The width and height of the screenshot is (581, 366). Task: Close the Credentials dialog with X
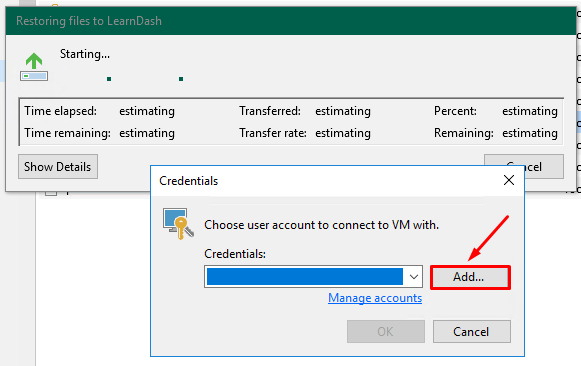coord(509,180)
